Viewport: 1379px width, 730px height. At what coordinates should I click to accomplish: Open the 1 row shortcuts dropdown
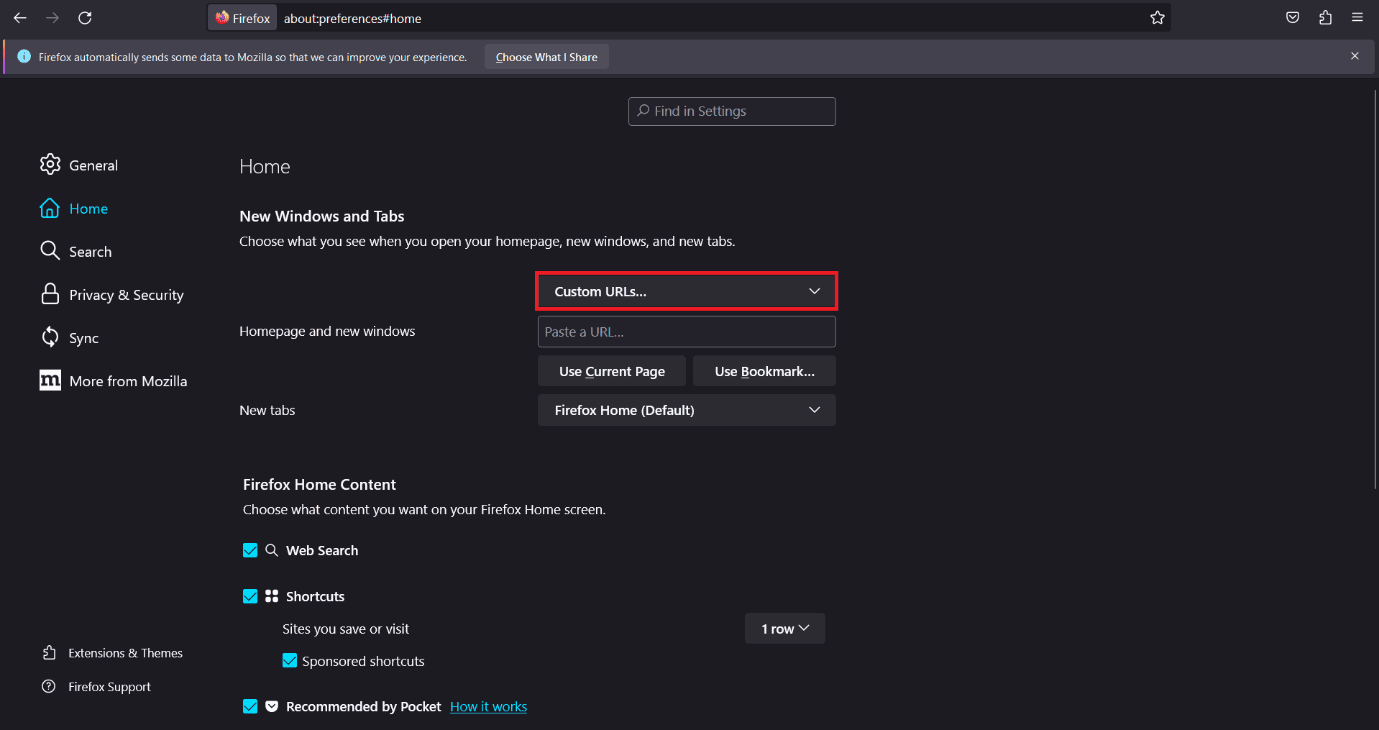point(785,628)
